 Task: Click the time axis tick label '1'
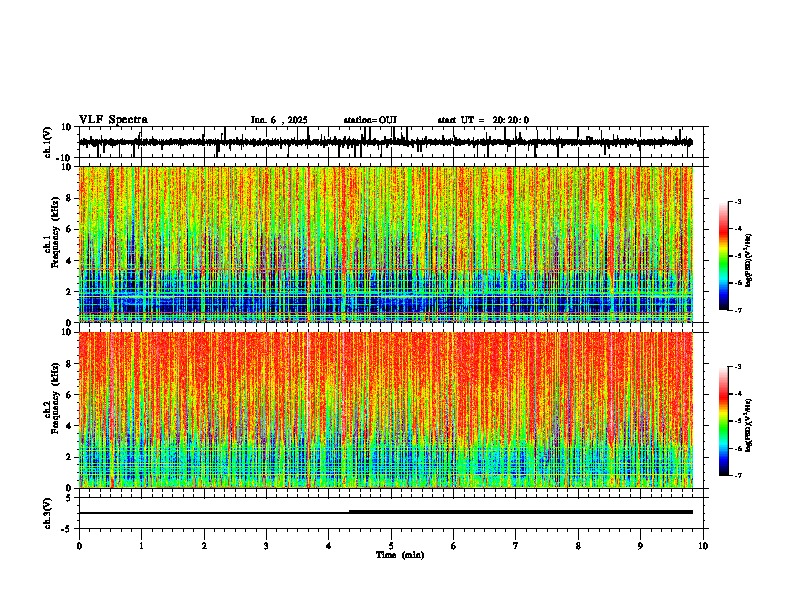tap(141, 546)
